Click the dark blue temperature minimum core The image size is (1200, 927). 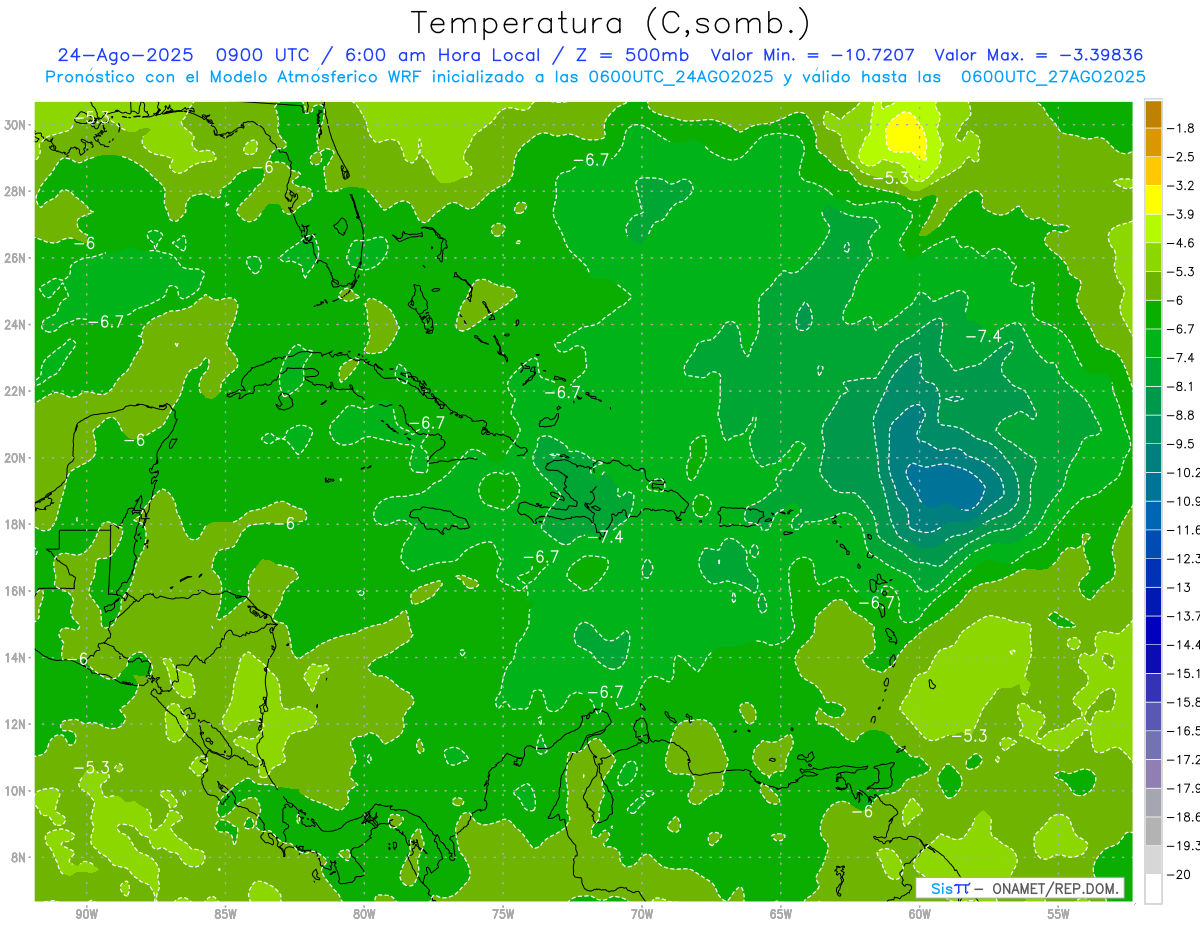click(946, 487)
